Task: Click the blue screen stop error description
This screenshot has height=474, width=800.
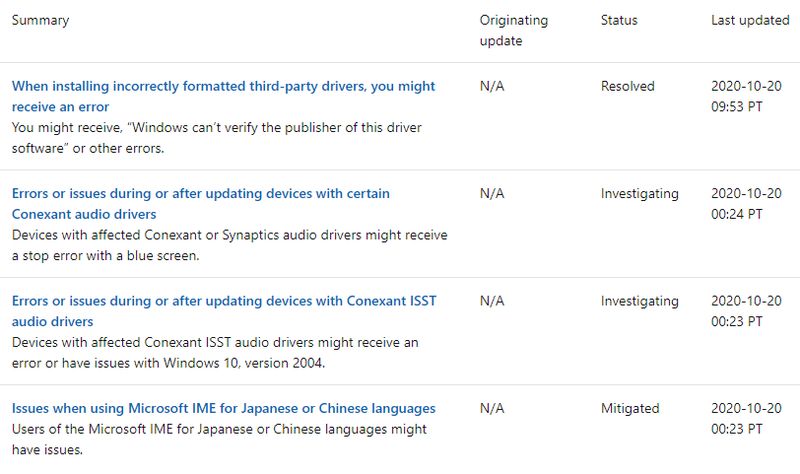Action: click(x=230, y=245)
